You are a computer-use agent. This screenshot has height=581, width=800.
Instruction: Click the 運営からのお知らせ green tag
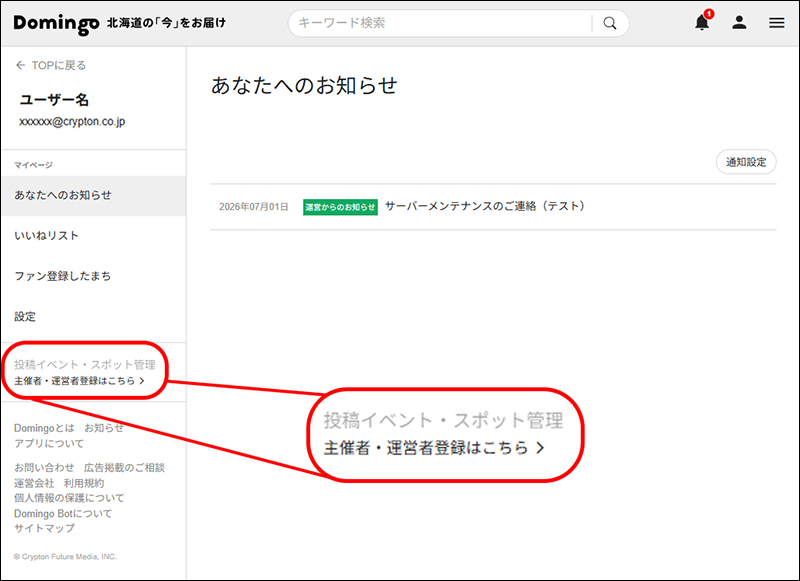(x=340, y=207)
